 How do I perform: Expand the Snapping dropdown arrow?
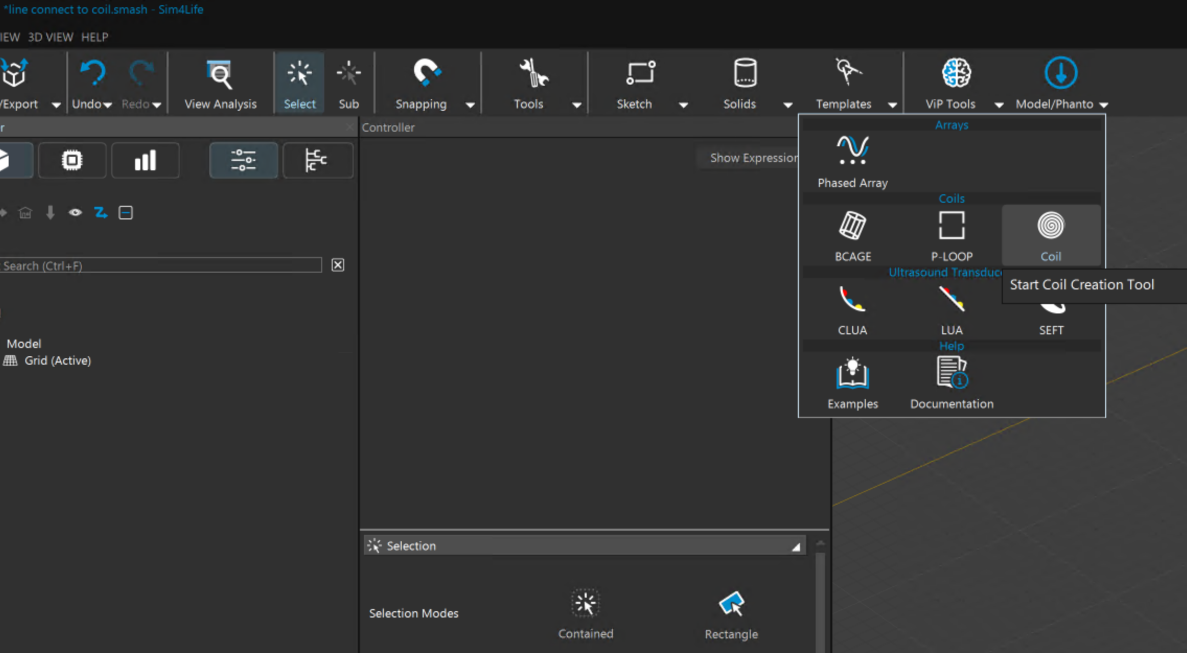[470, 105]
